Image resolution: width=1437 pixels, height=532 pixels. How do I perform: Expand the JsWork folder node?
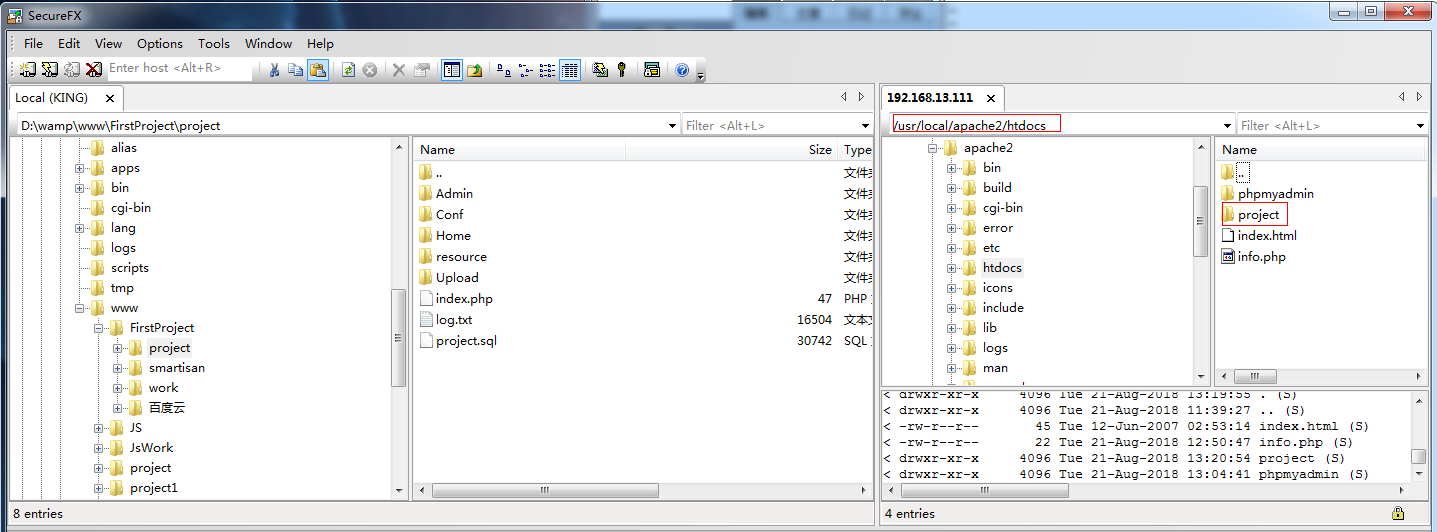[99, 448]
